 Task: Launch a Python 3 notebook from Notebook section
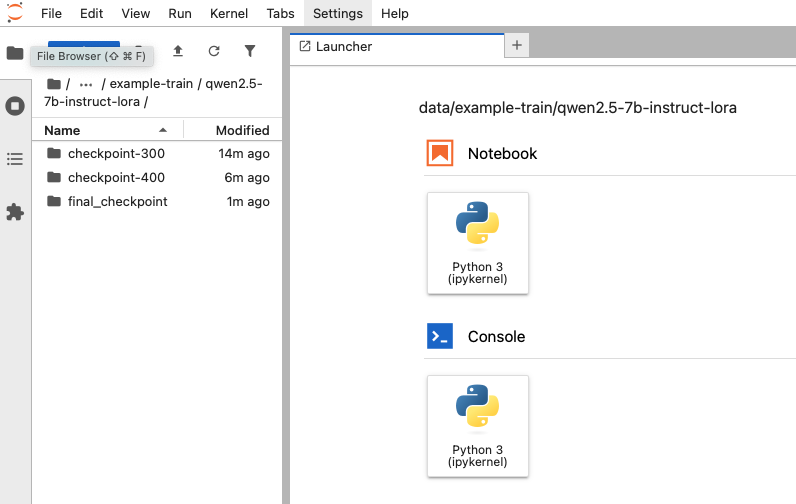(477, 243)
